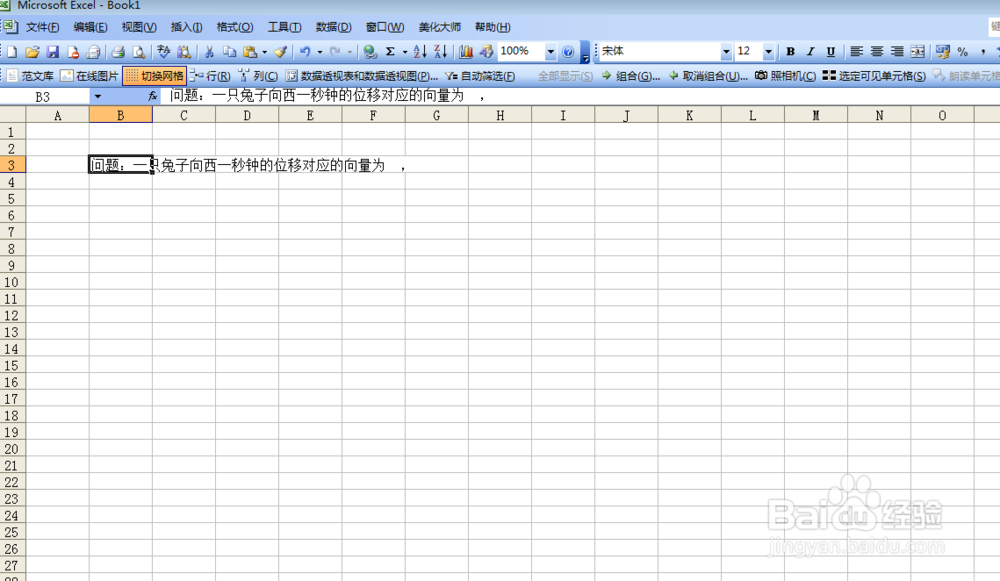Screen dimensions: 1000x581
Task: Expand the paste options arrow
Action: click(x=265, y=52)
